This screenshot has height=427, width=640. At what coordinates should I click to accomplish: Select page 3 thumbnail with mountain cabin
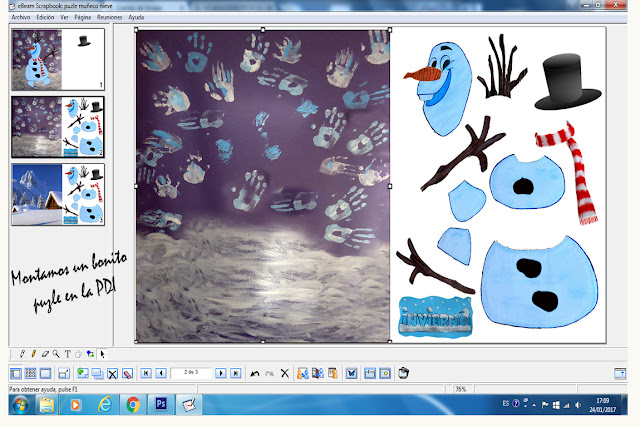click(58, 194)
